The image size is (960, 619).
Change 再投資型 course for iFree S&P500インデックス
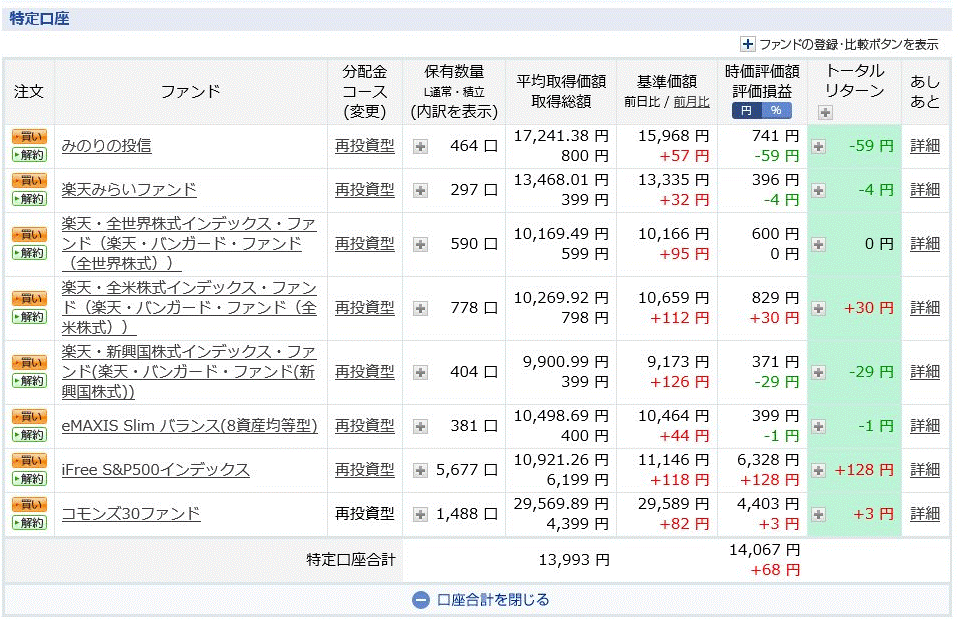(x=364, y=470)
